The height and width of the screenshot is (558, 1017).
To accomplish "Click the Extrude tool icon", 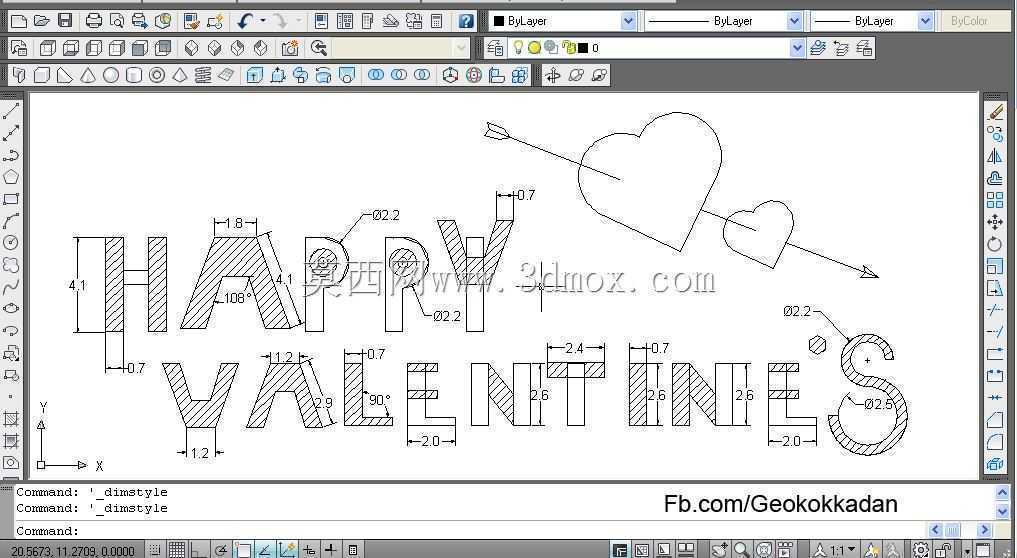I will point(254,75).
